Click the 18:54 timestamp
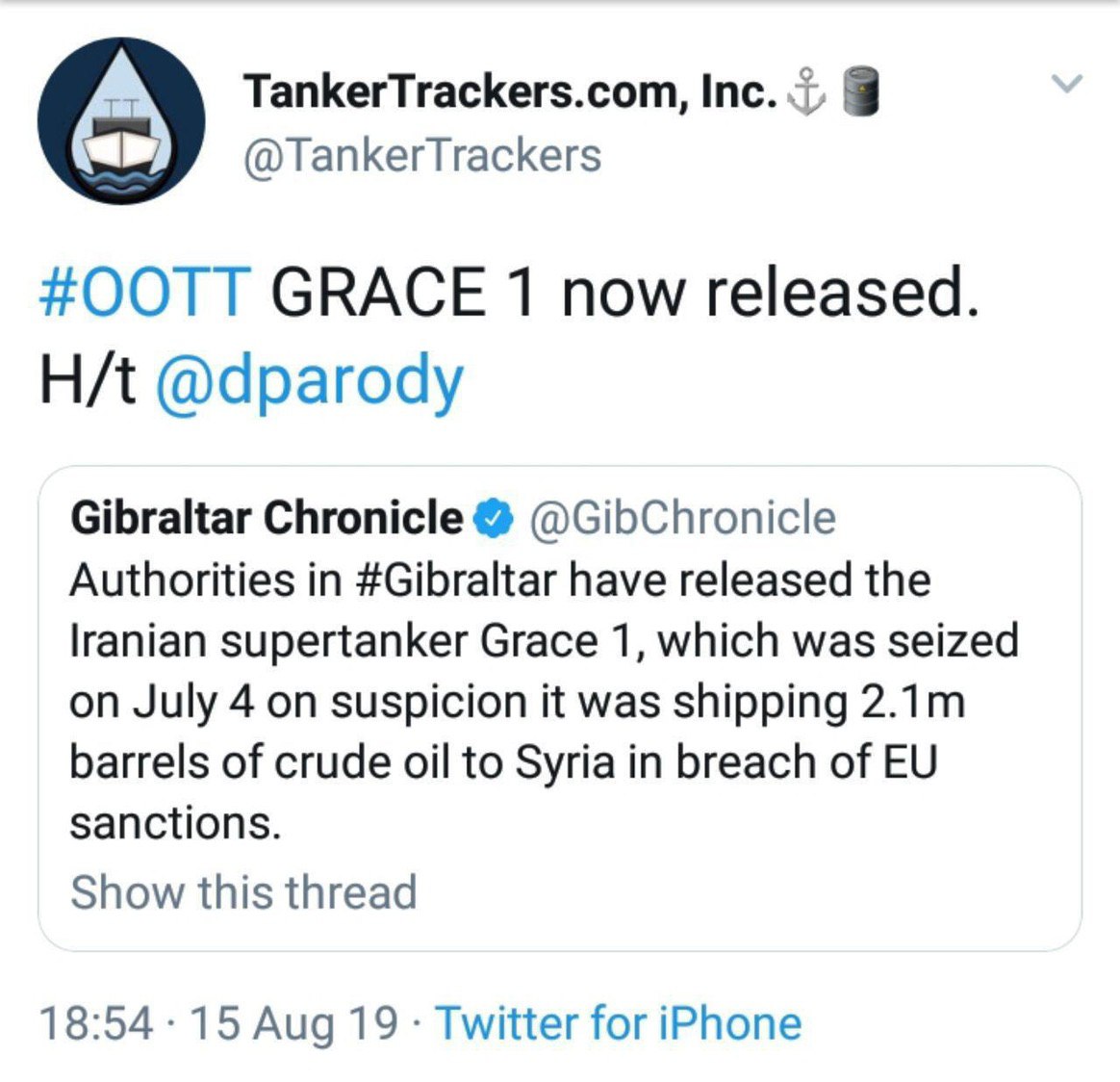This screenshot has height=1082, width=1120. (95, 1022)
